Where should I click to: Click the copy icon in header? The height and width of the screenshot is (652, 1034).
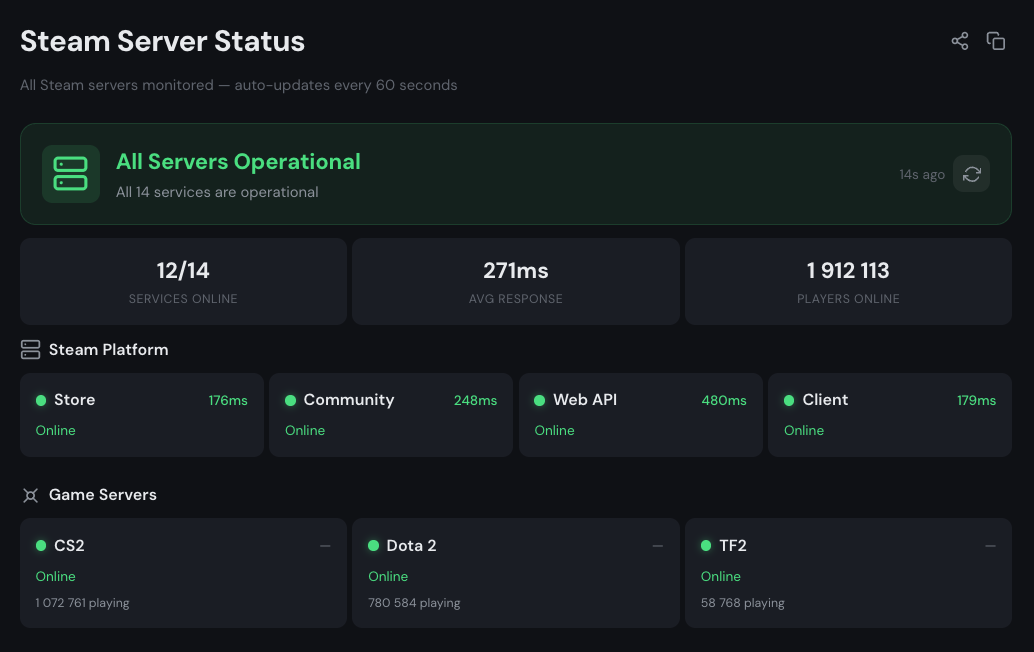(995, 41)
